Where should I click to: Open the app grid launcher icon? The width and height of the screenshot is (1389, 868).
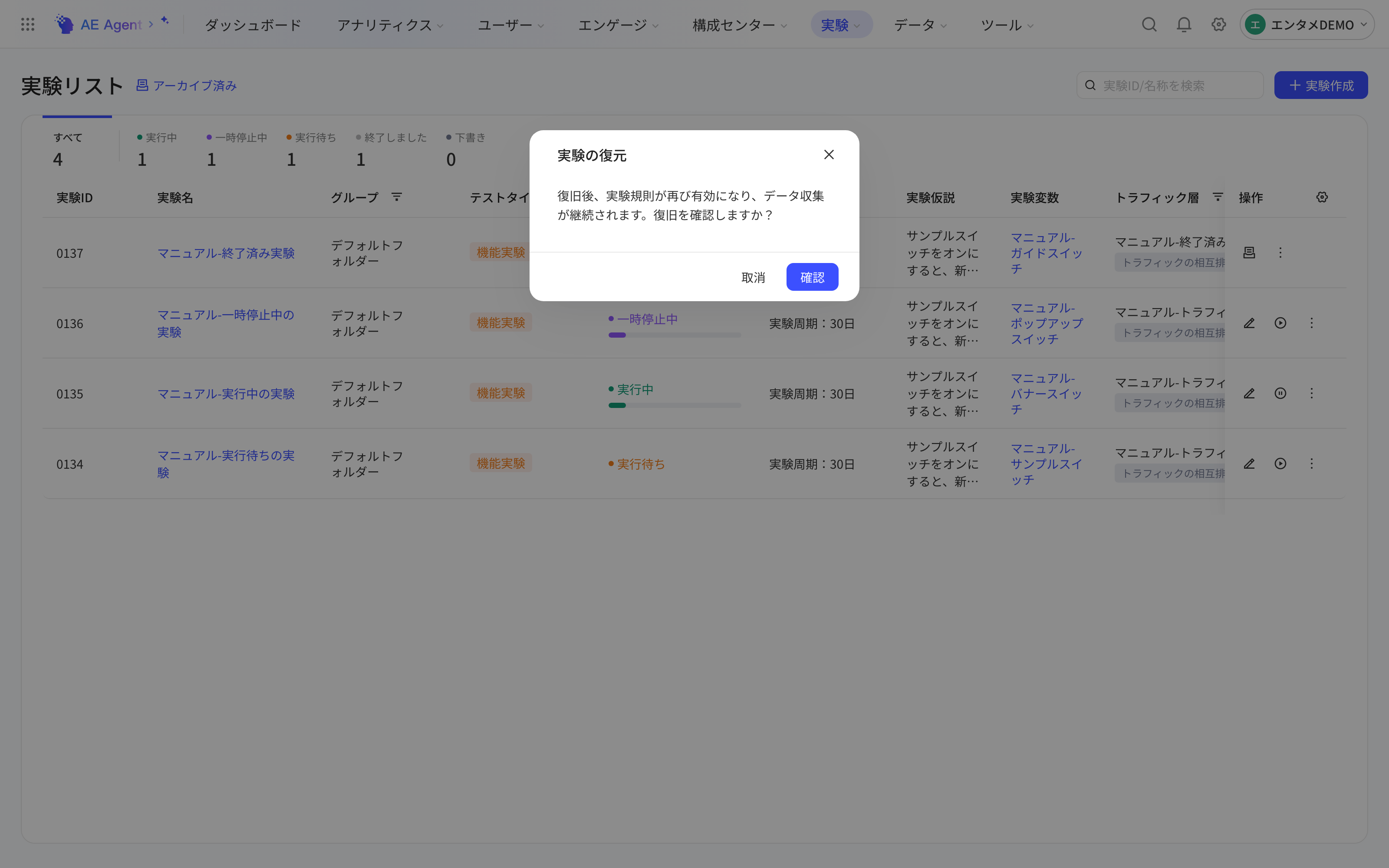click(27, 24)
